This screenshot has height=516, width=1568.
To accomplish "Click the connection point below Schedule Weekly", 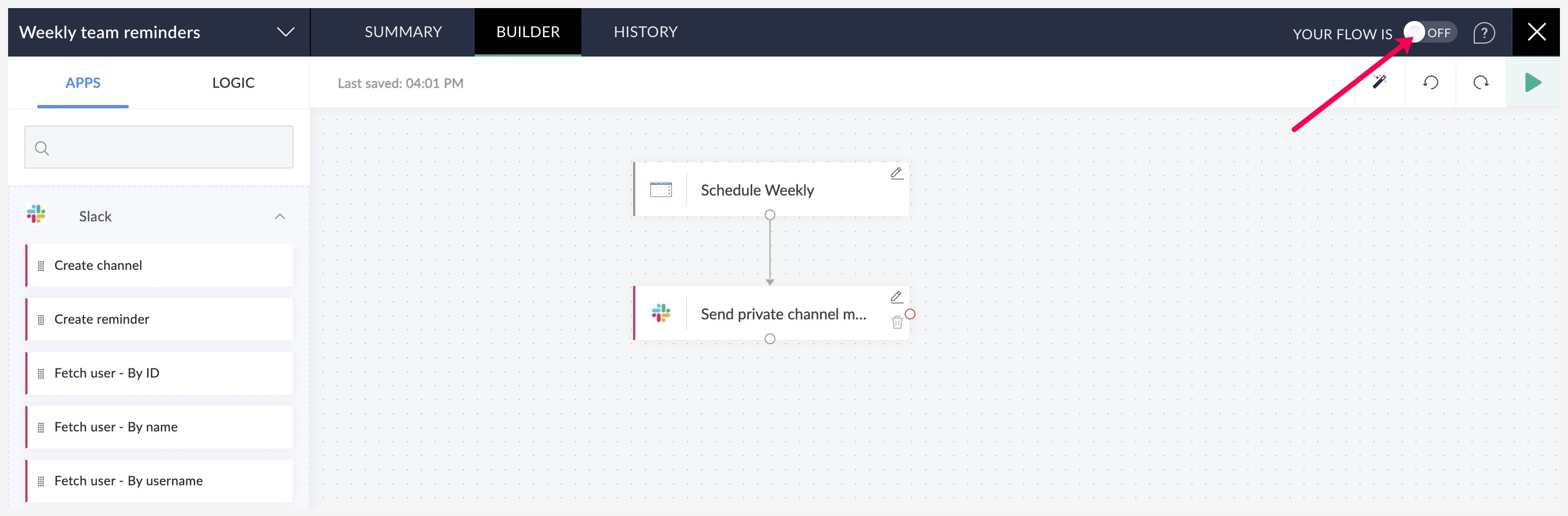I will tap(770, 215).
